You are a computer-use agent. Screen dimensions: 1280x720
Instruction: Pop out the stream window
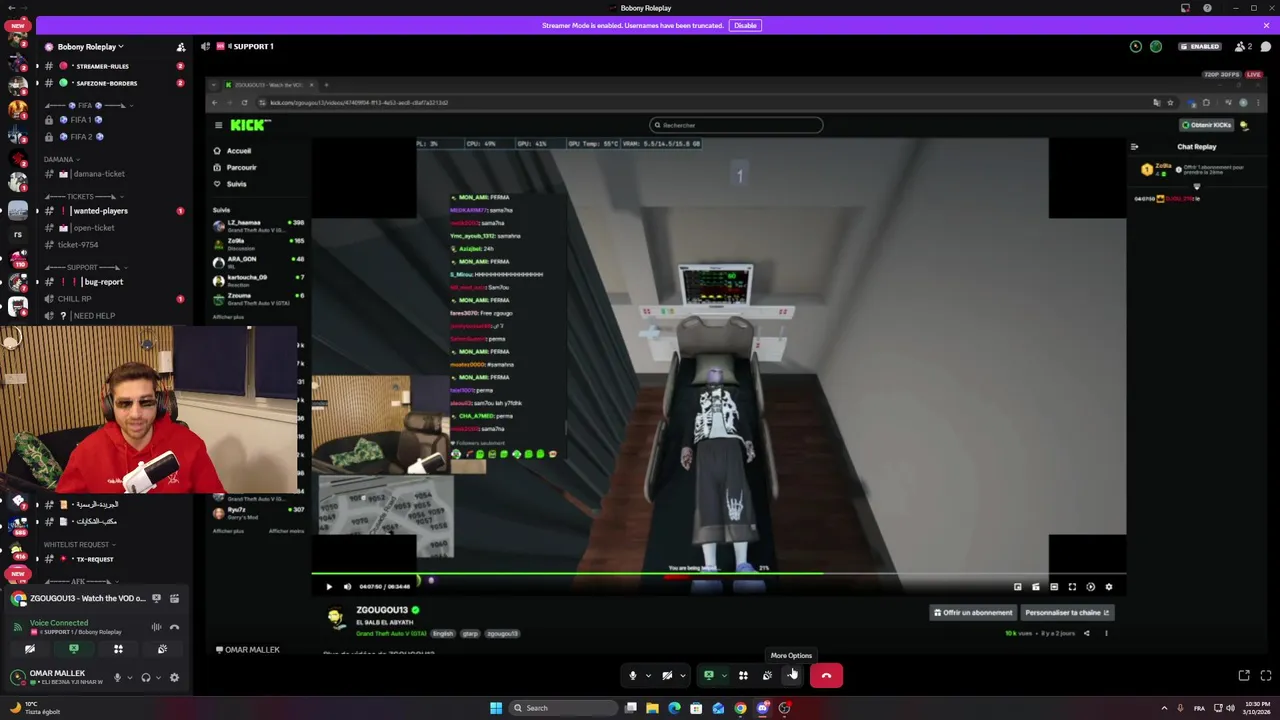tap(1244, 676)
